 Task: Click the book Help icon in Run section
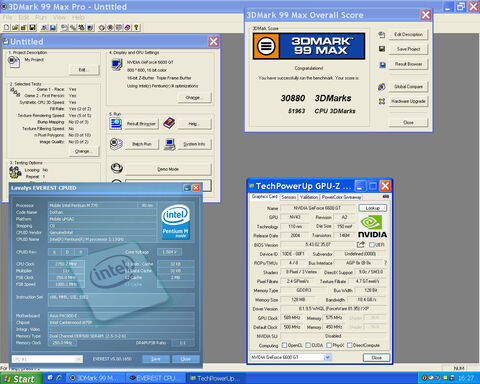pos(169,123)
